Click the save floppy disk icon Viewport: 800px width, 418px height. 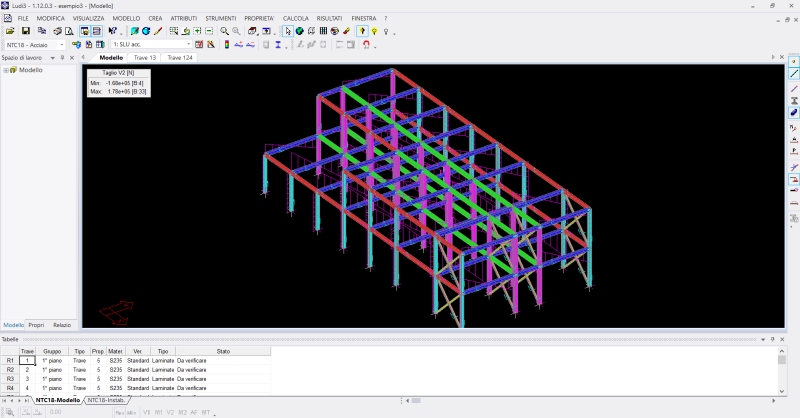point(25,31)
